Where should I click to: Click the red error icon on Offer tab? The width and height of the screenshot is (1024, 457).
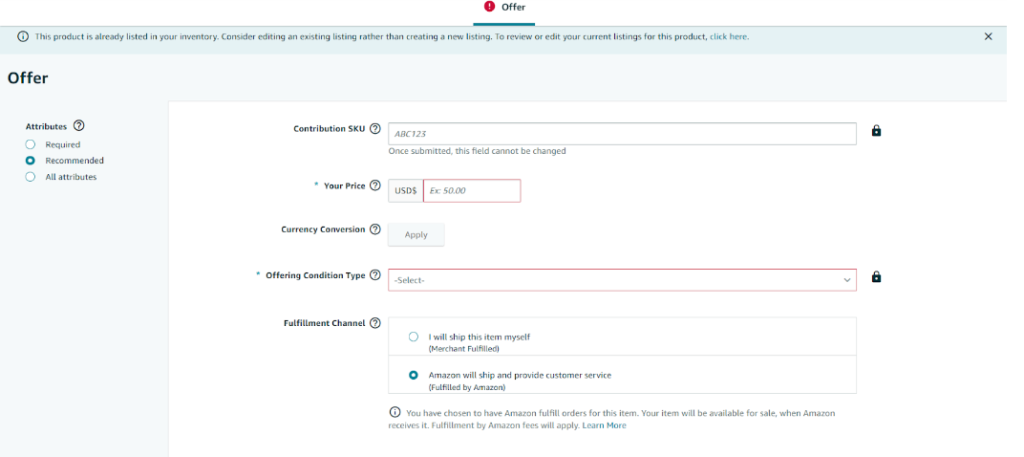(x=490, y=7)
